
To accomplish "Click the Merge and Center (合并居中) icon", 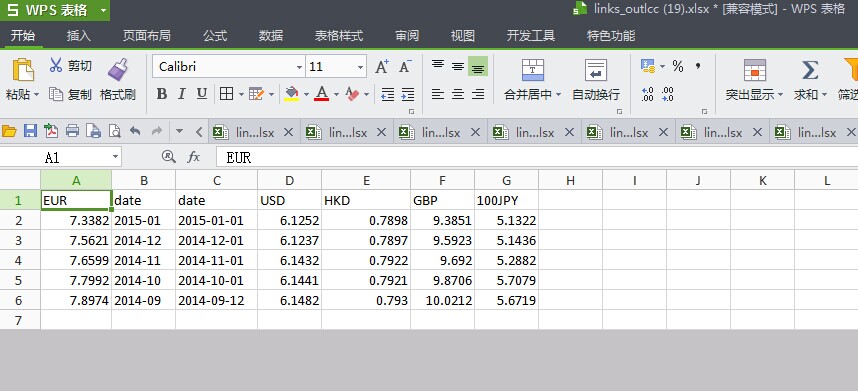I will pos(532,70).
